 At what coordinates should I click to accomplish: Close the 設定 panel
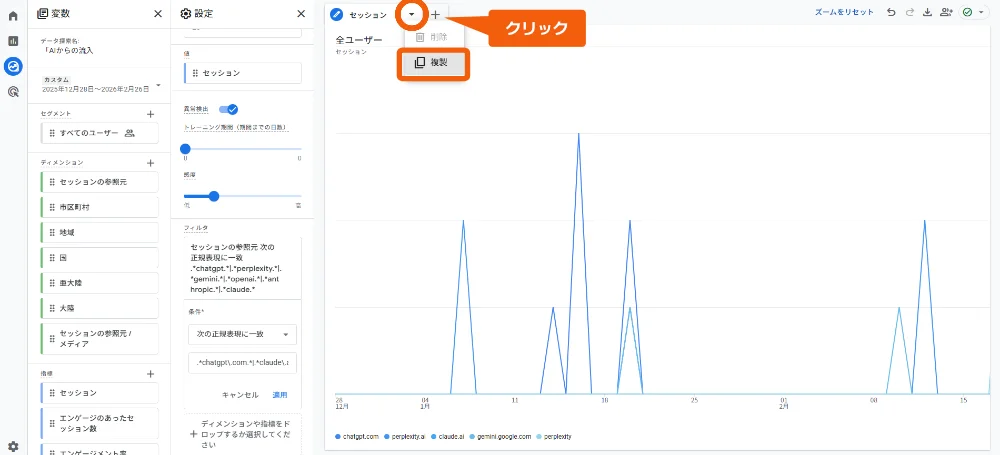[301, 14]
